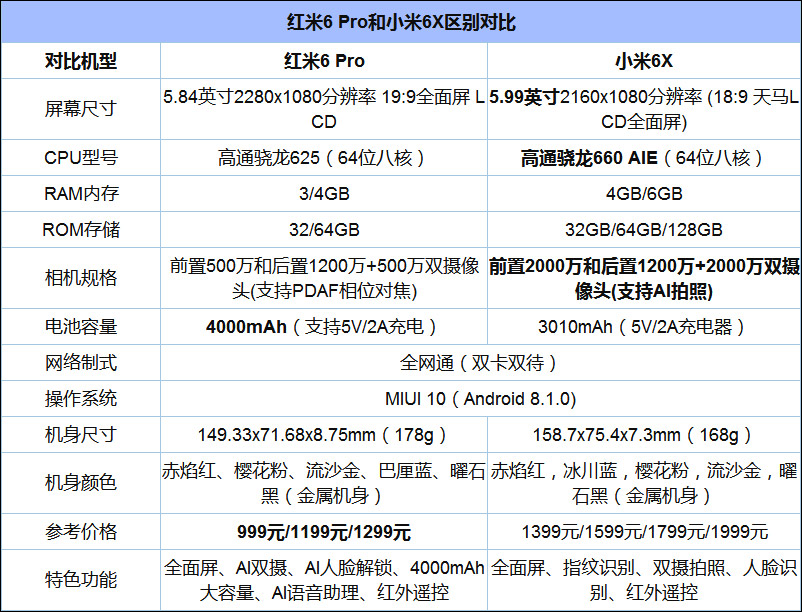Select the CPU型号 row label
Screen dimensions: 802x612
81,158
